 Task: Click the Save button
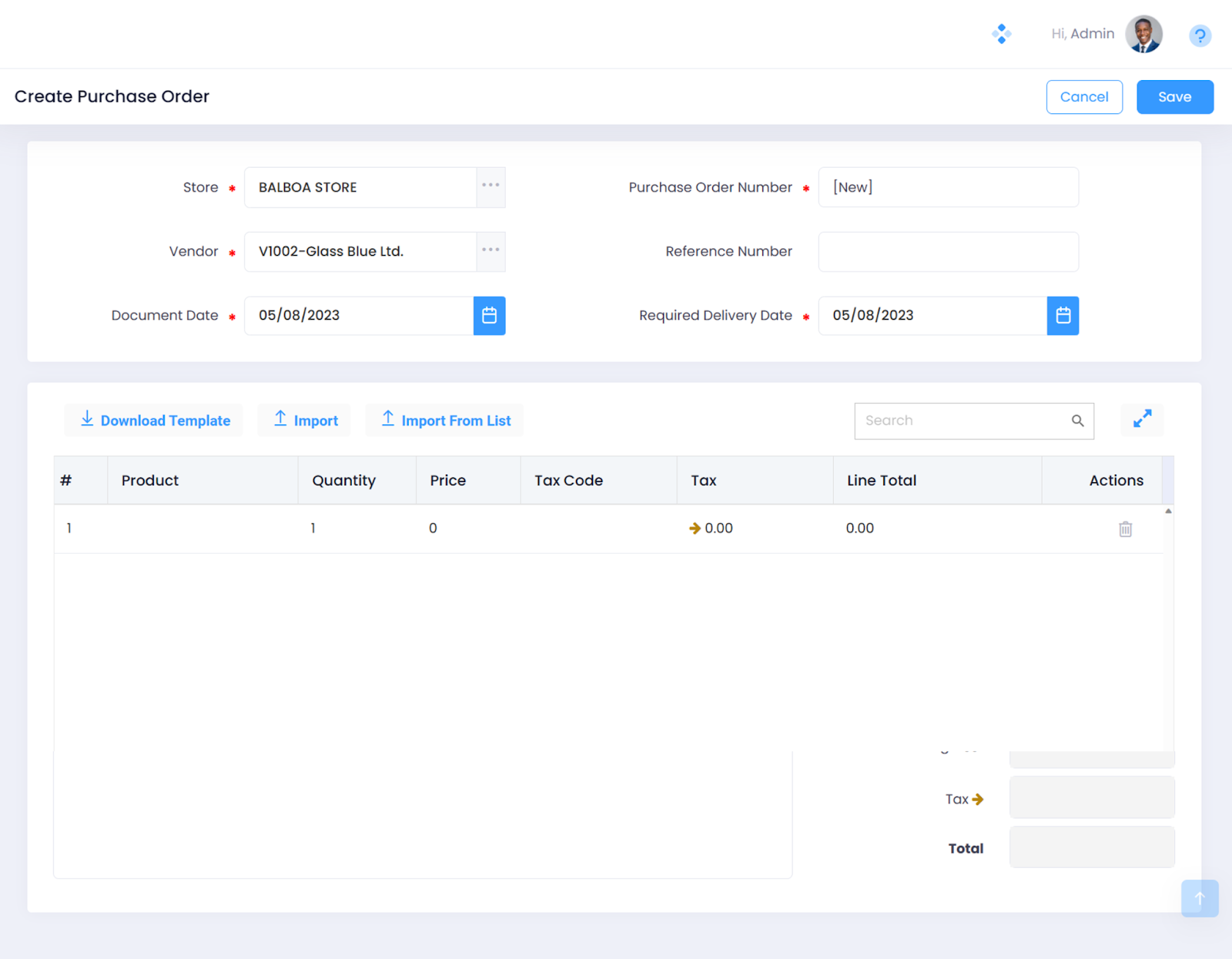tap(1174, 97)
